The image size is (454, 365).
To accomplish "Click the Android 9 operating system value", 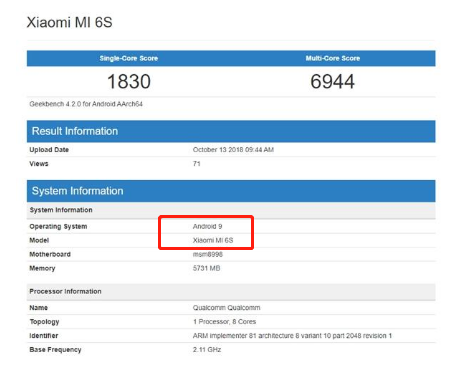I will (x=207, y=226).
